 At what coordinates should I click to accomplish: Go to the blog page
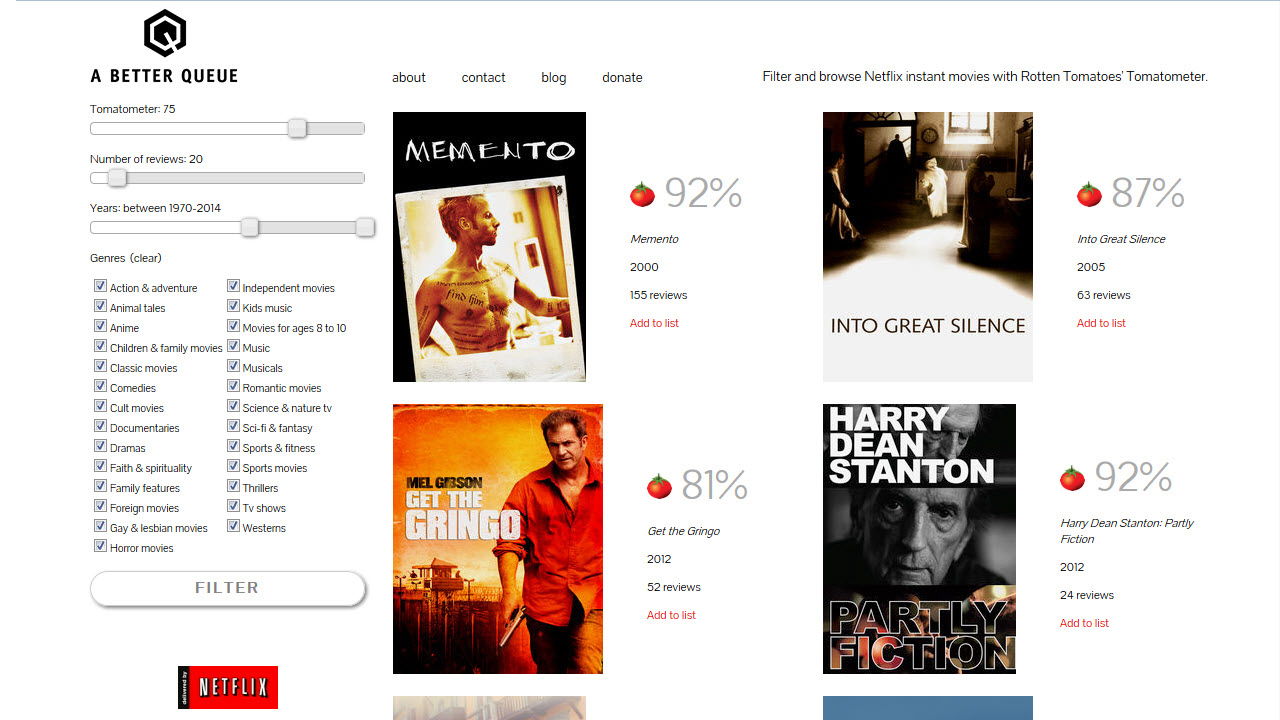(x=553, y=78)
